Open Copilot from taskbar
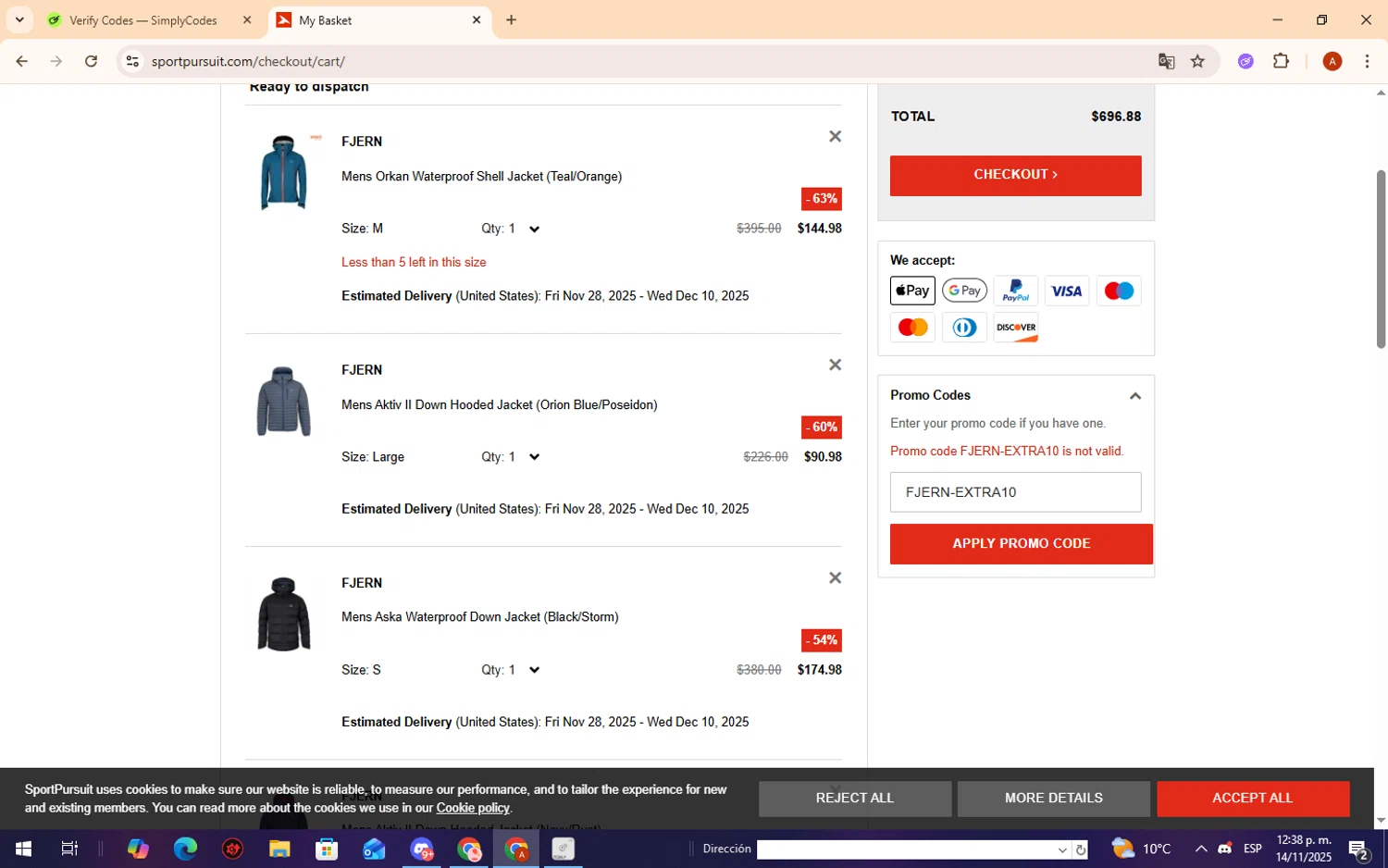 pyautogui.click(x=138, y=849)
